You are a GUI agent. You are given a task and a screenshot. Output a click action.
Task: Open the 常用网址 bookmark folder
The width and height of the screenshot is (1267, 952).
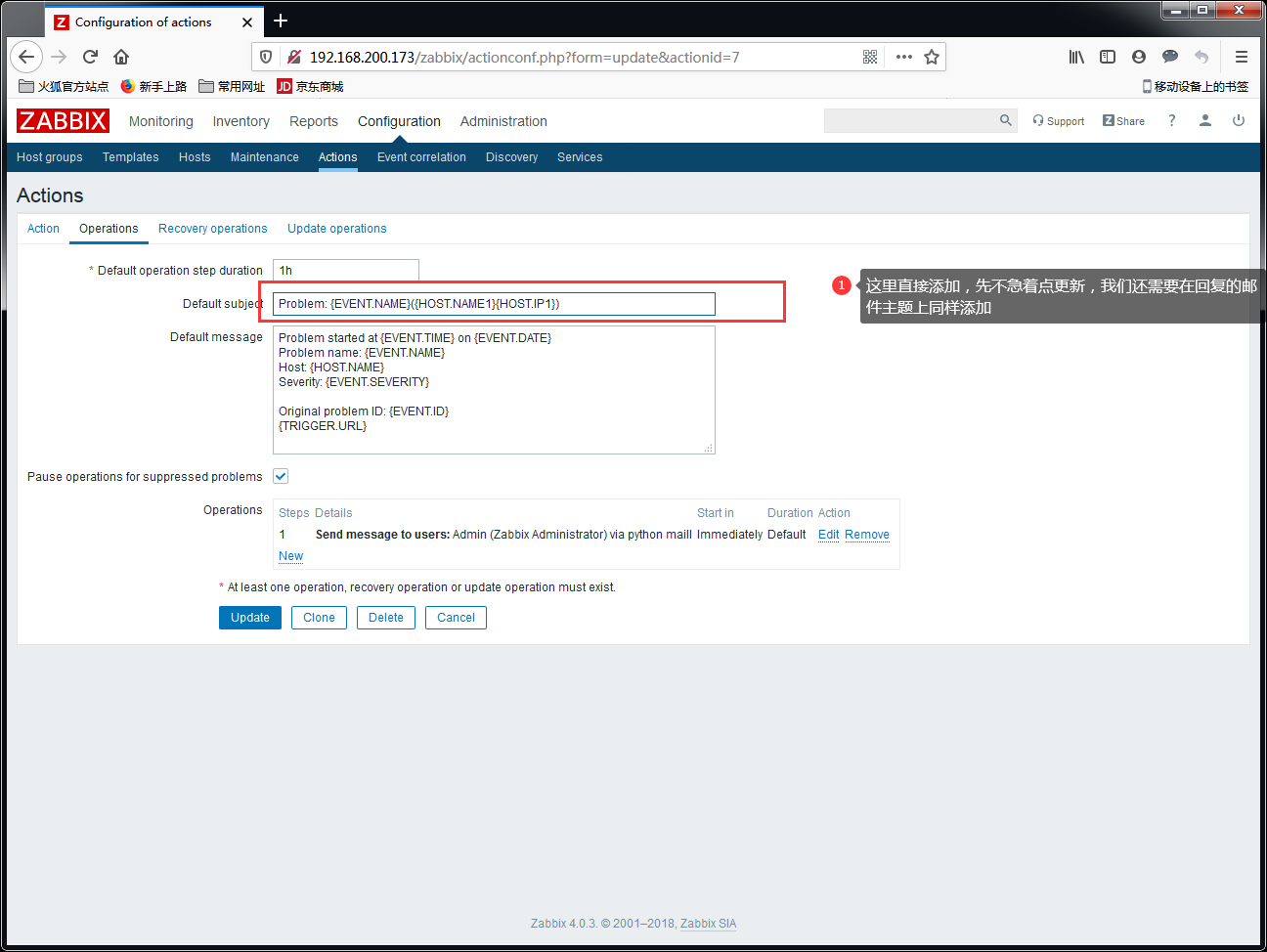coord(232,86)
